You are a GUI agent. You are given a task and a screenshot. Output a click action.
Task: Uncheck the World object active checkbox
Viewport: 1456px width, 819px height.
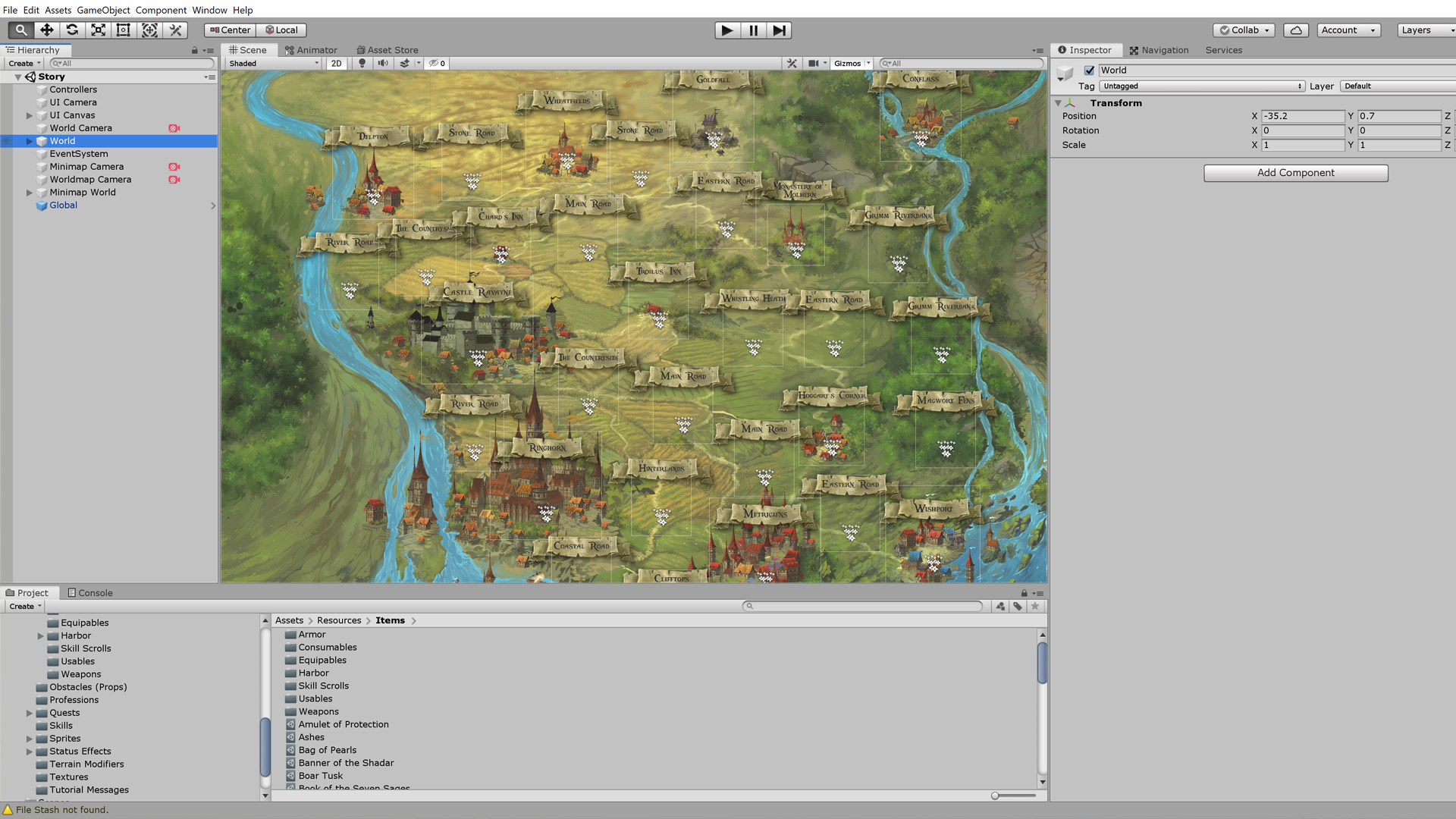point(1089,71)
